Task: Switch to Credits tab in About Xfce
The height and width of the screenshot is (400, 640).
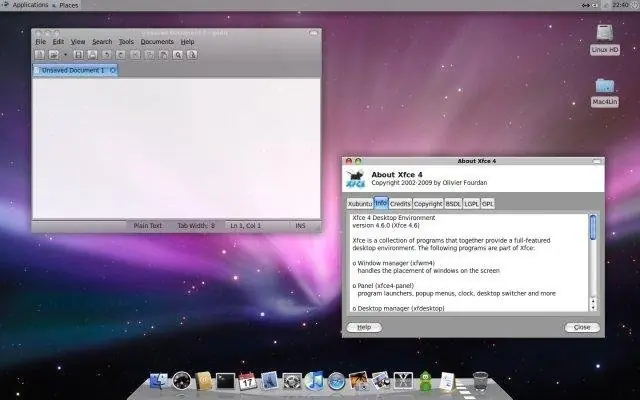Action: pyautogui.click(x=400, y=204)
